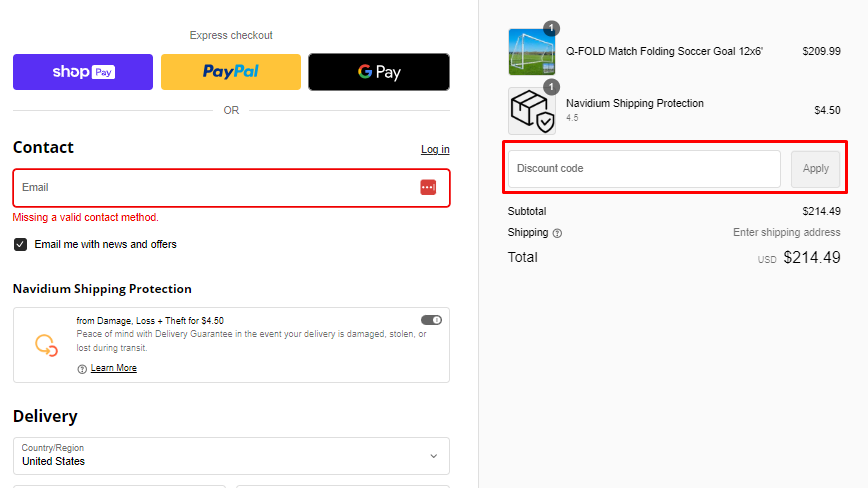The image size is (868, 488).
Task: Click the Navidium orange logo icon
Action: [46, 345]
